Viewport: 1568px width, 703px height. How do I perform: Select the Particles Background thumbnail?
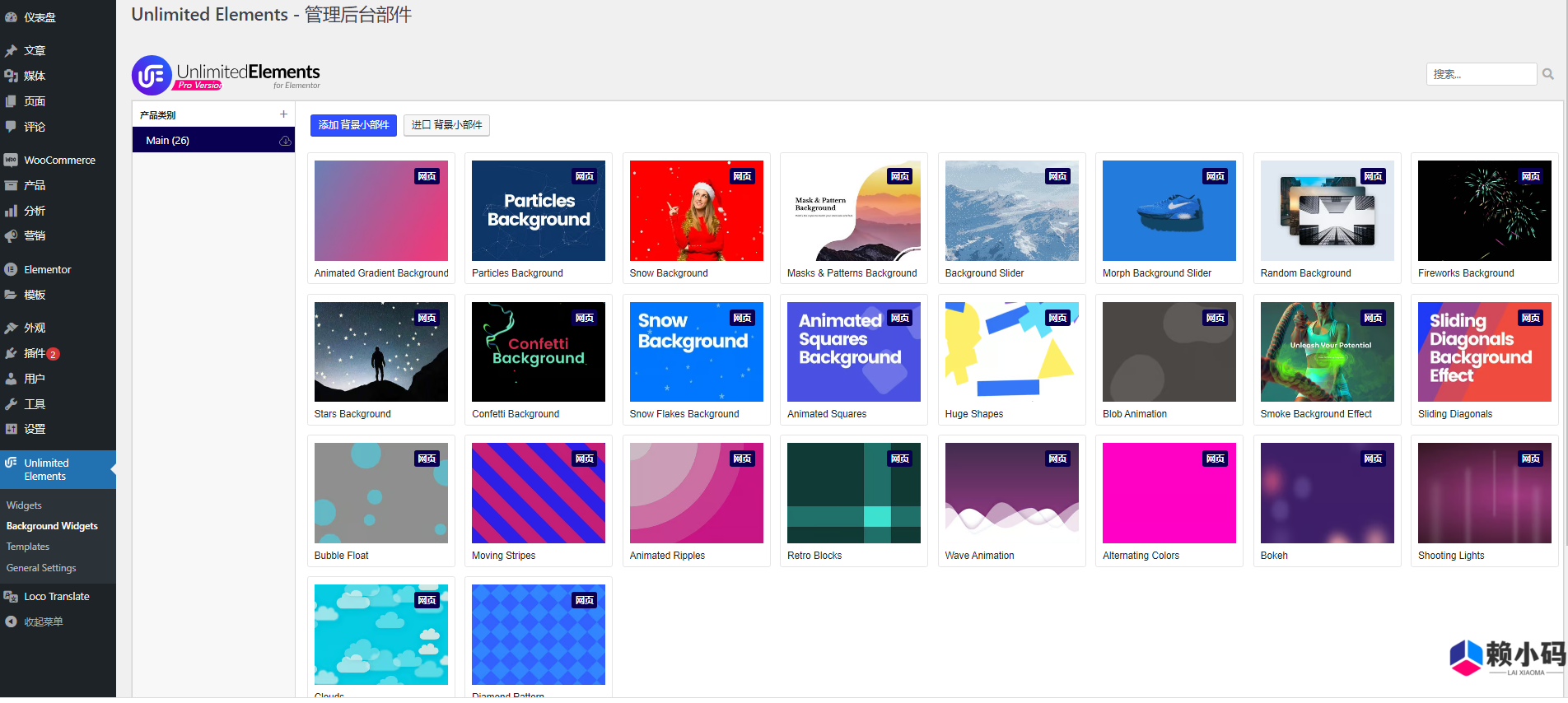point(538,211)
